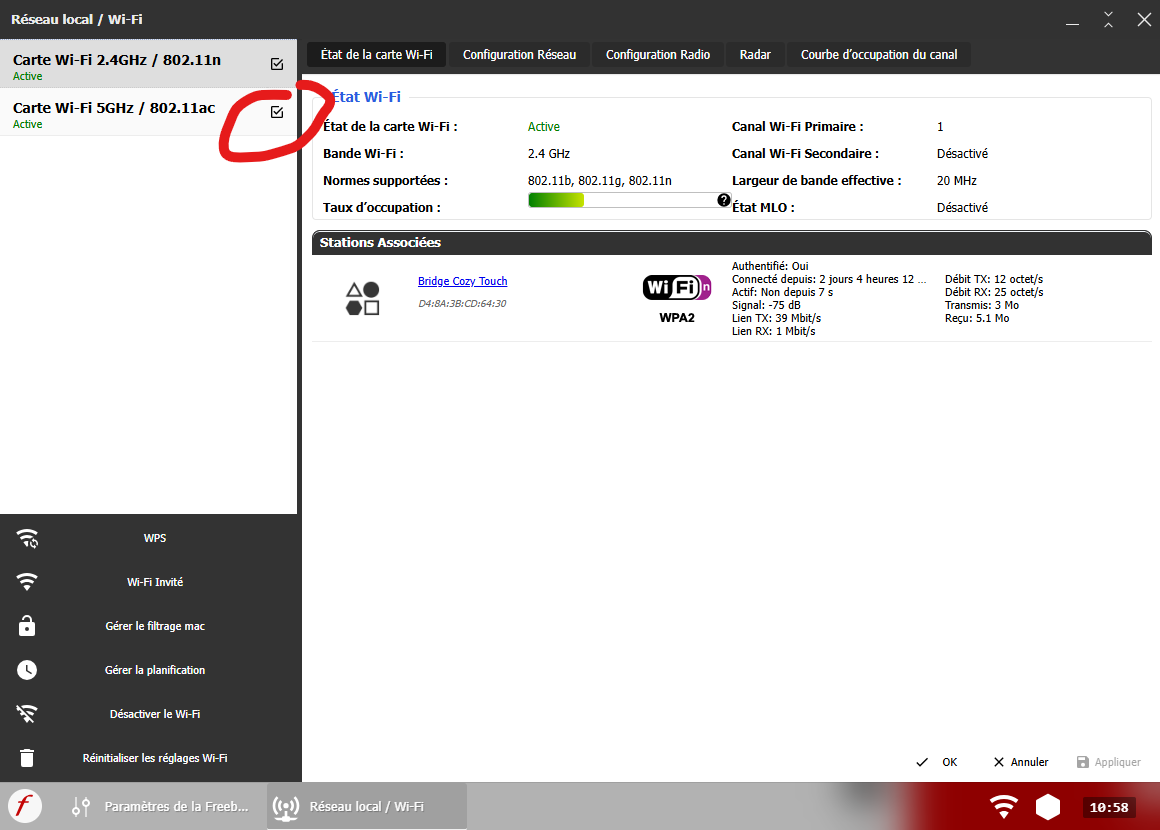Image resolution: width=1160 pixels, height=830 pixels.
Task: Open the Bridge Cozy Touch link
Action: pyautogui.click(x=462, y=282)
